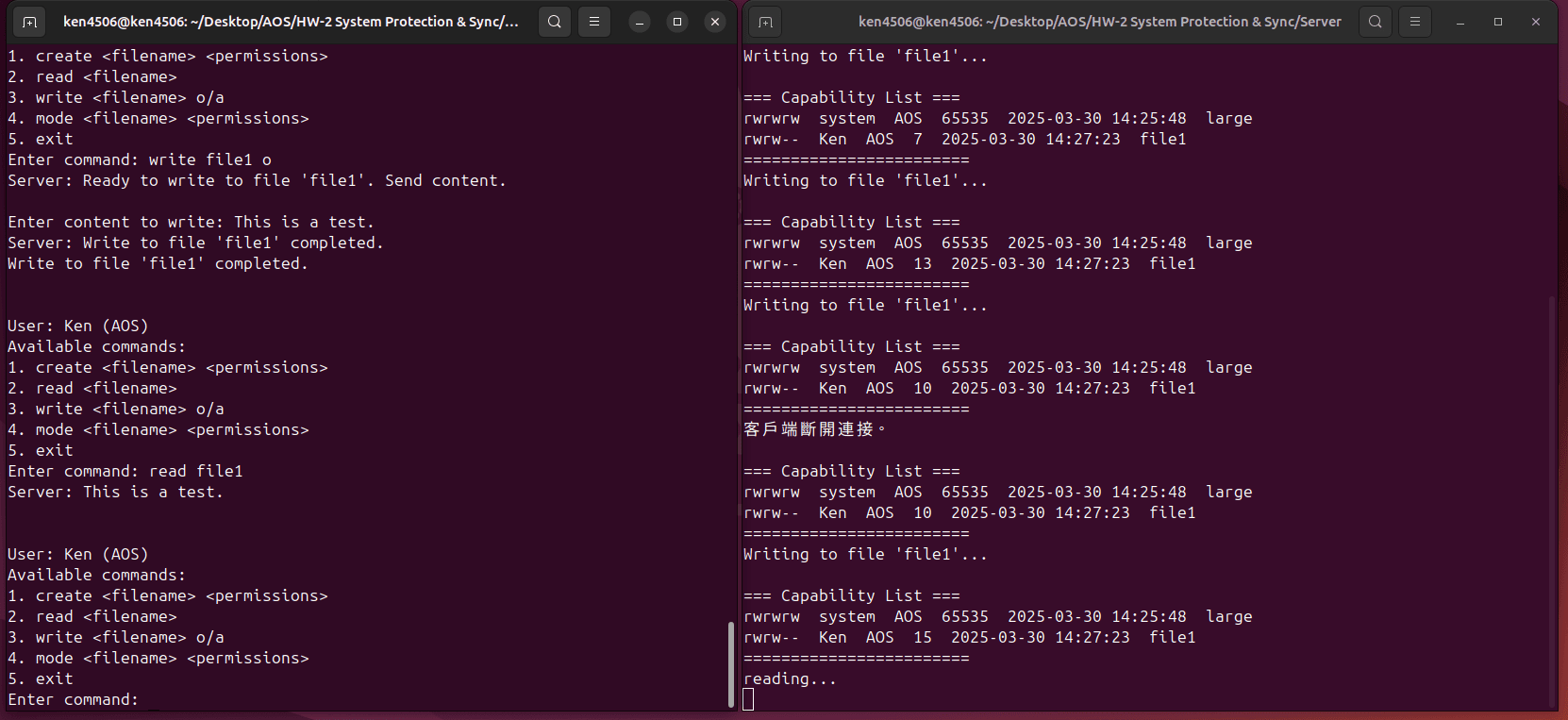Image resolution: width=1568 pixels, height=720 pixels.
Task: Click the Server terminal cursor block
Action: tap(748, 699)
